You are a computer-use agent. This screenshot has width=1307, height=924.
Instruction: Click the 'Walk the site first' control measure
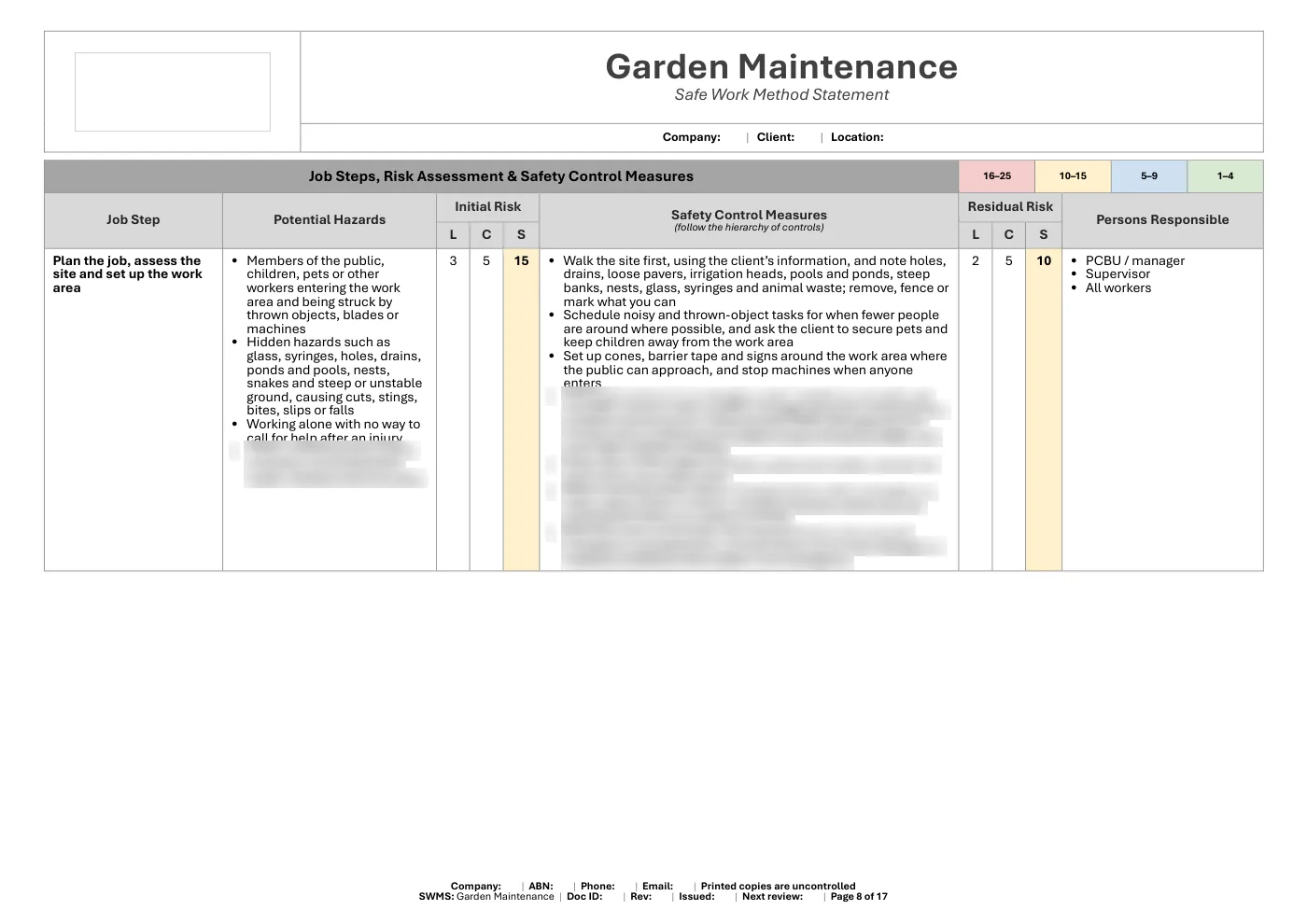coord(754,281)
